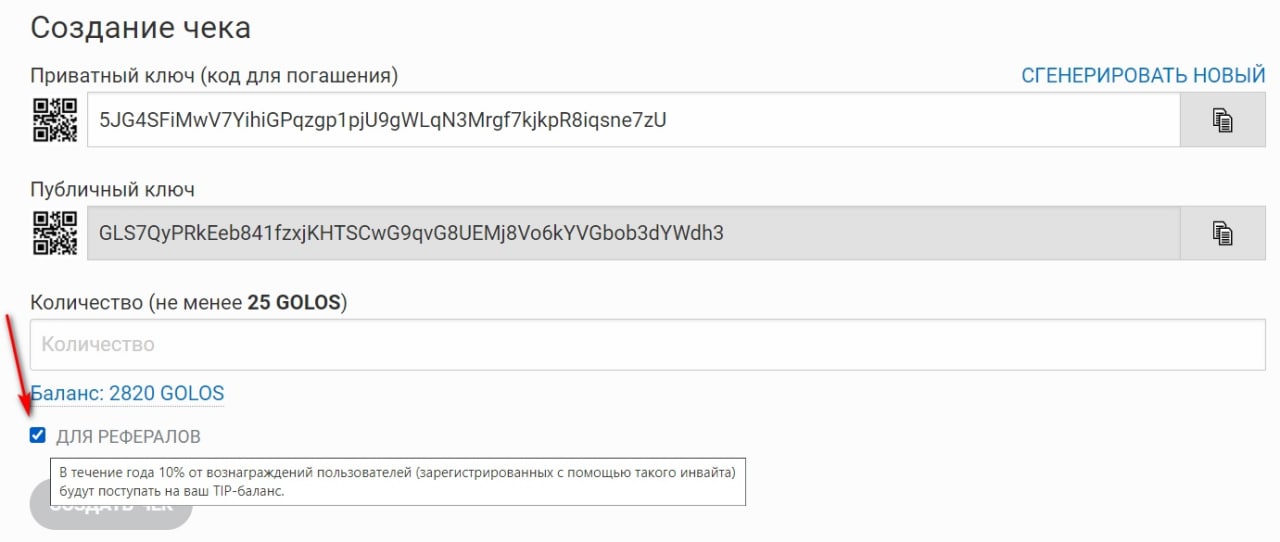Image resolution: width=1280 pixels, height=542 pixels.
Task: Click the Создание чека heading
Action: click(x=140, y=27)
